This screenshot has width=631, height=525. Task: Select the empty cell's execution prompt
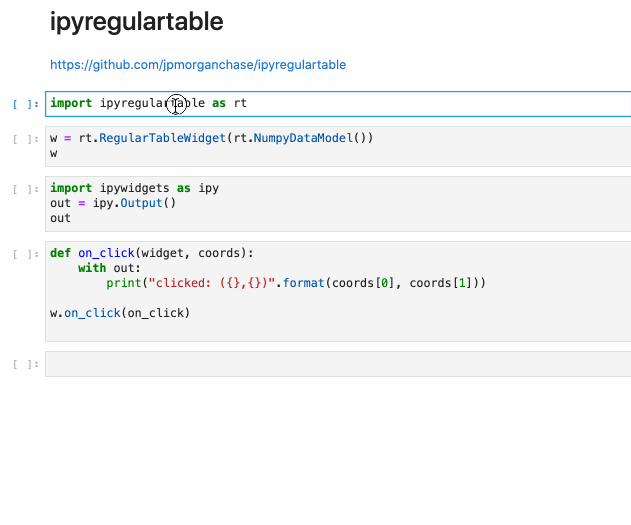(x=27, y=365)
